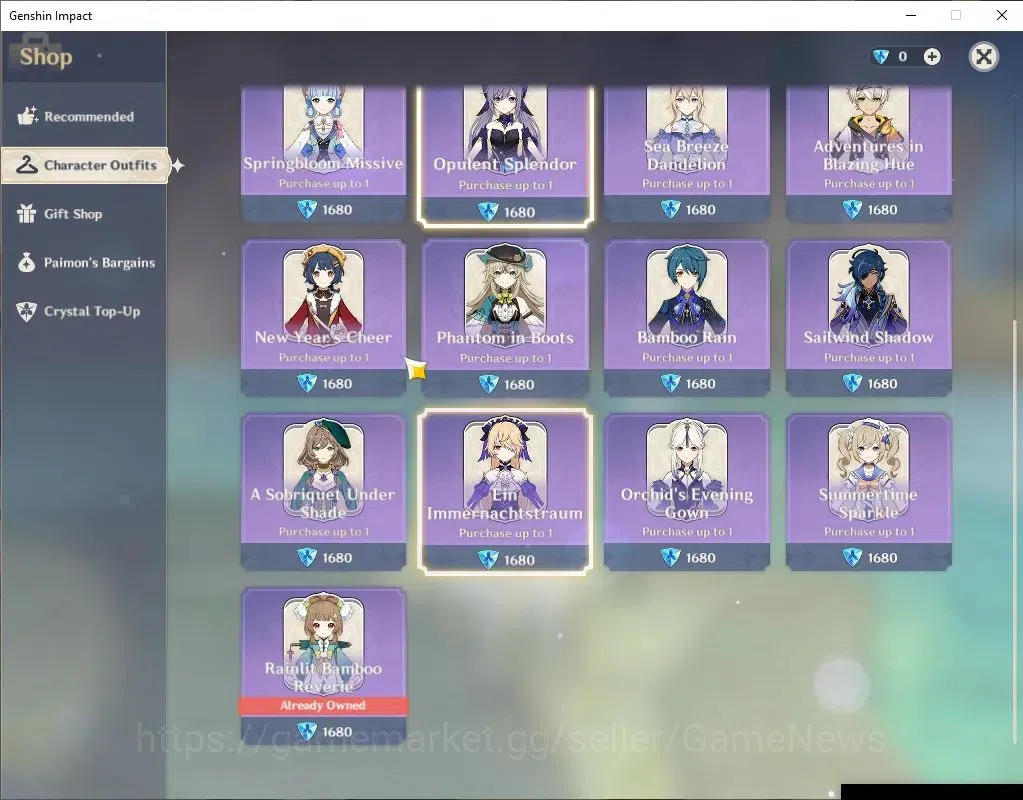Click crystal icon on Sobriquet Under Shade price

click(x=307, y=558)
